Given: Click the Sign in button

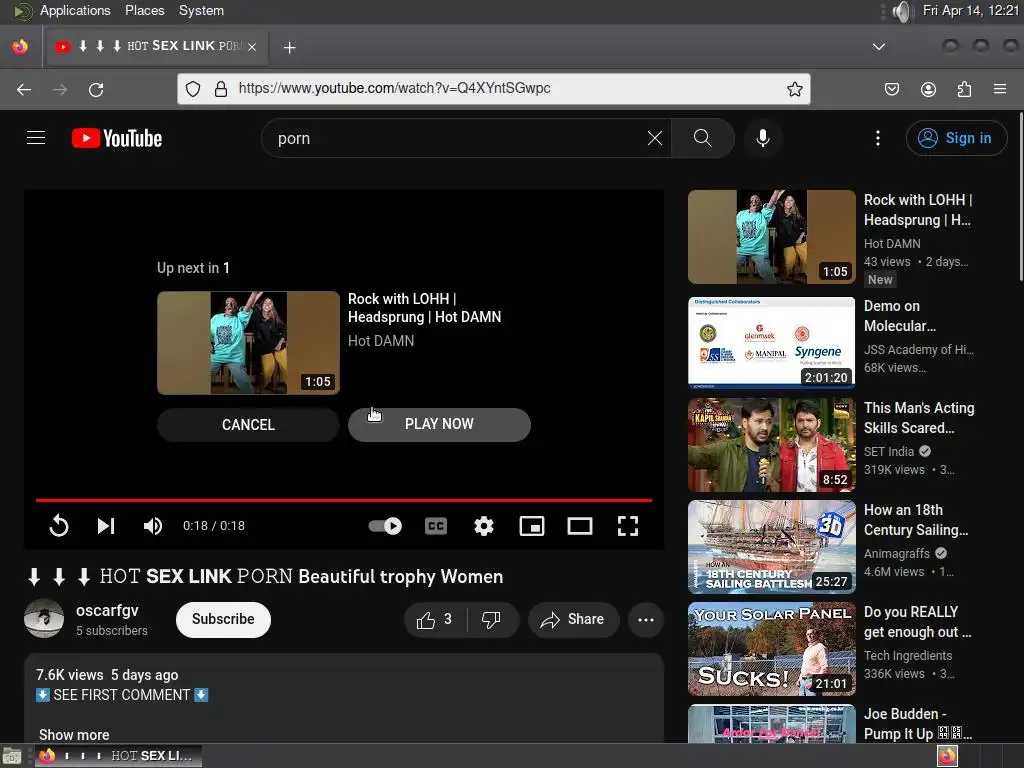Looking at the screenshot, I should pyautogui.click(x=956, y=138).
